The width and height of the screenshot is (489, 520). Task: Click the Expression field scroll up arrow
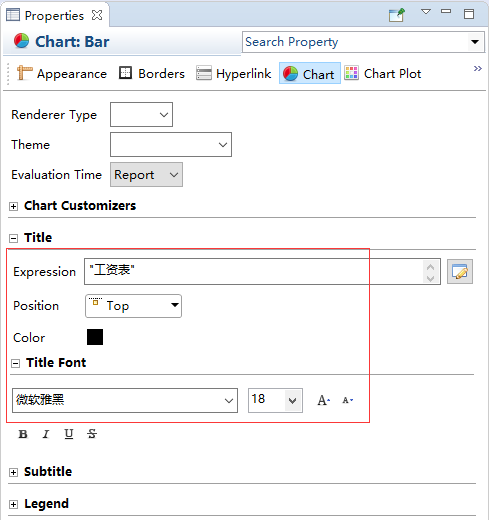tap(430, 267)
